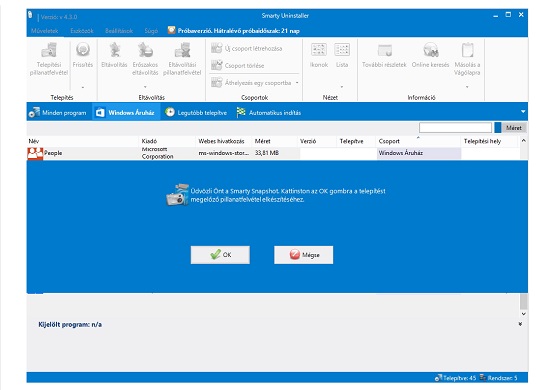Open További részletek details
The height and width of the screenshot is (390, 550).
pos(384,56)
